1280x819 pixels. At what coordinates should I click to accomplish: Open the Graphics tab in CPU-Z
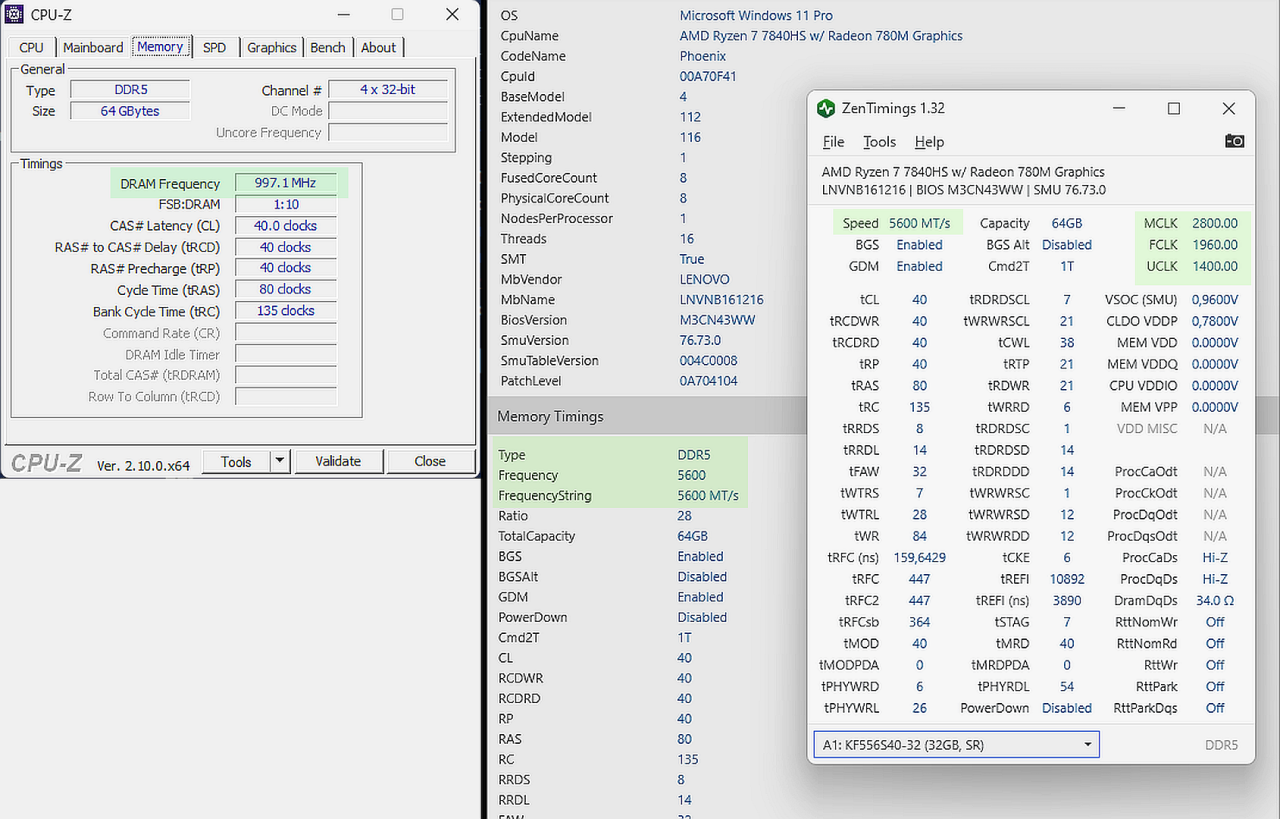(x=272, y=47)
